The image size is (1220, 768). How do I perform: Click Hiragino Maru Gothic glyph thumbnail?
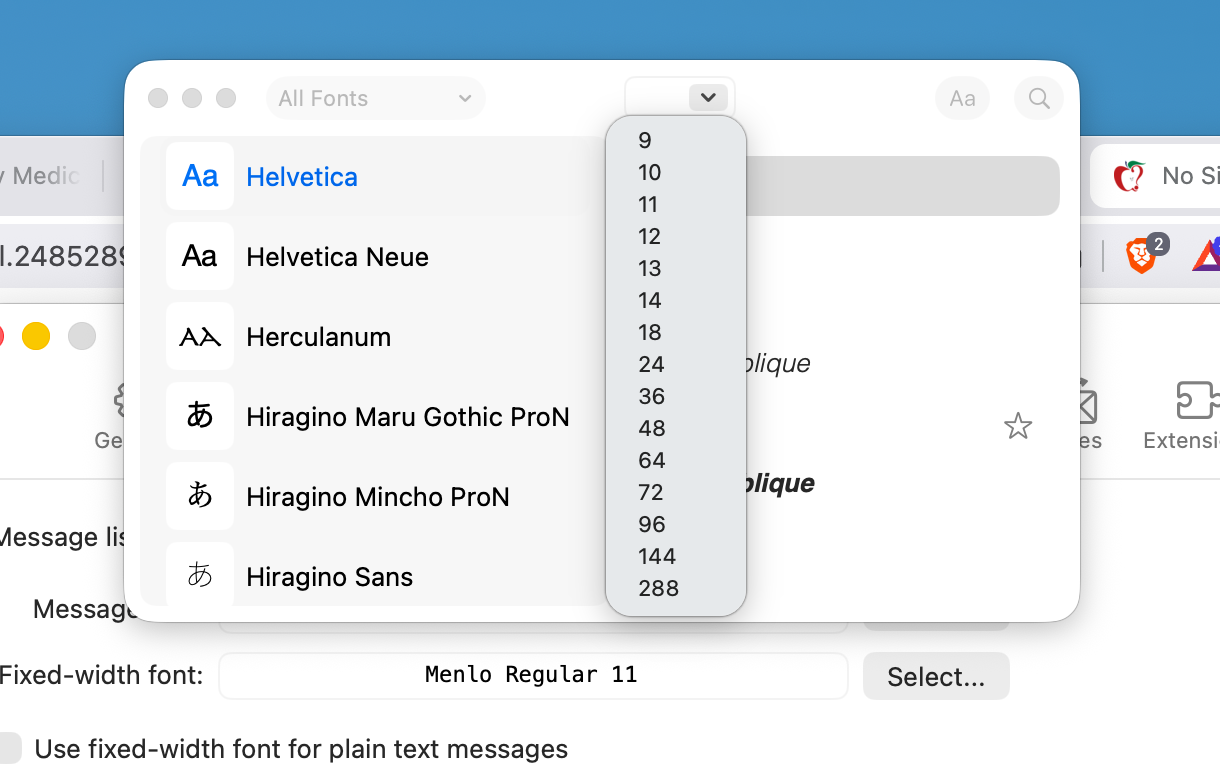[x=200, y=416]
